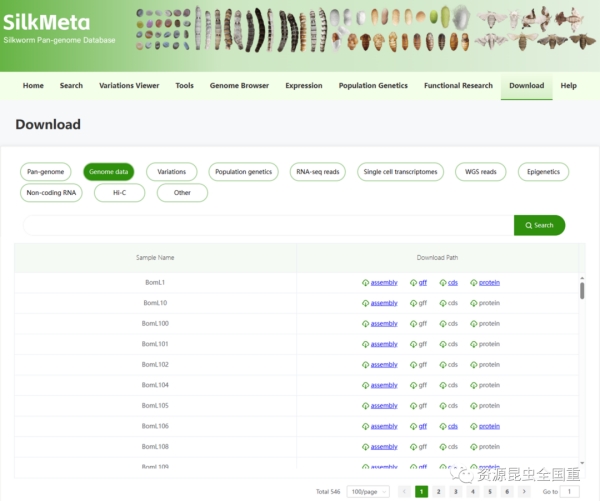Click the sample search input field

[x=267, y=225]
